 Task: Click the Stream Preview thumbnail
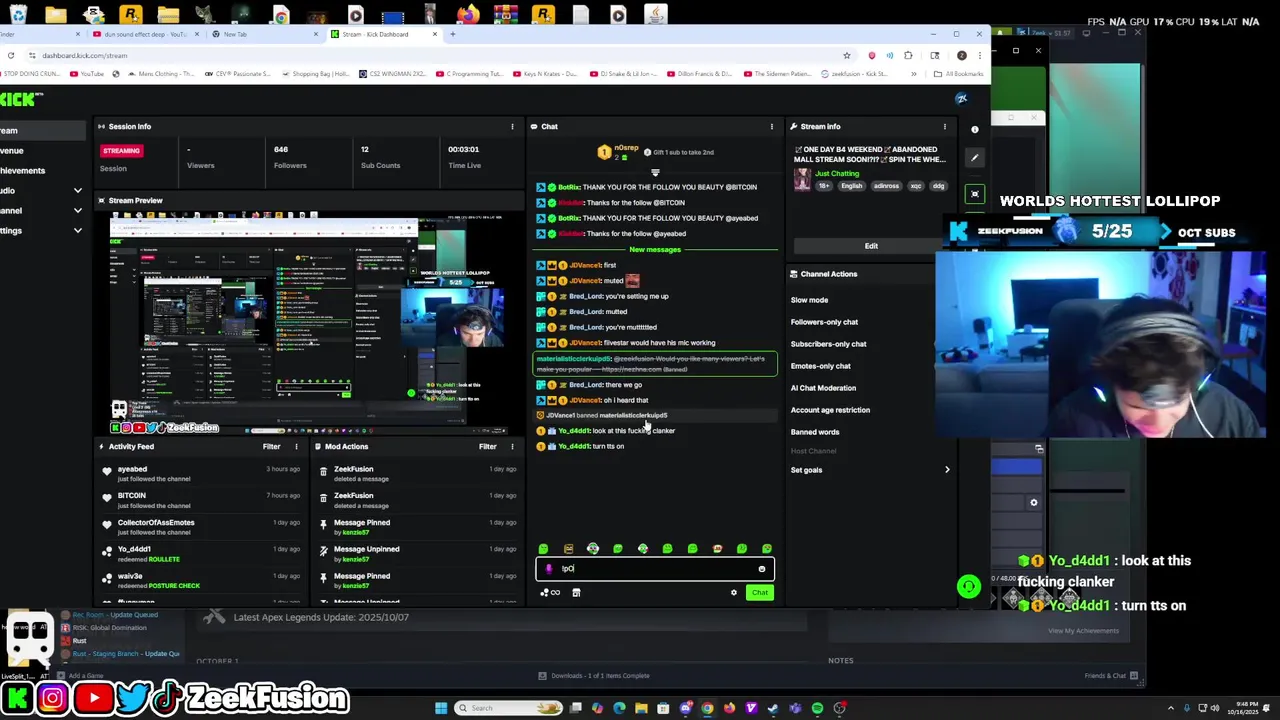(x=309, y=324)
